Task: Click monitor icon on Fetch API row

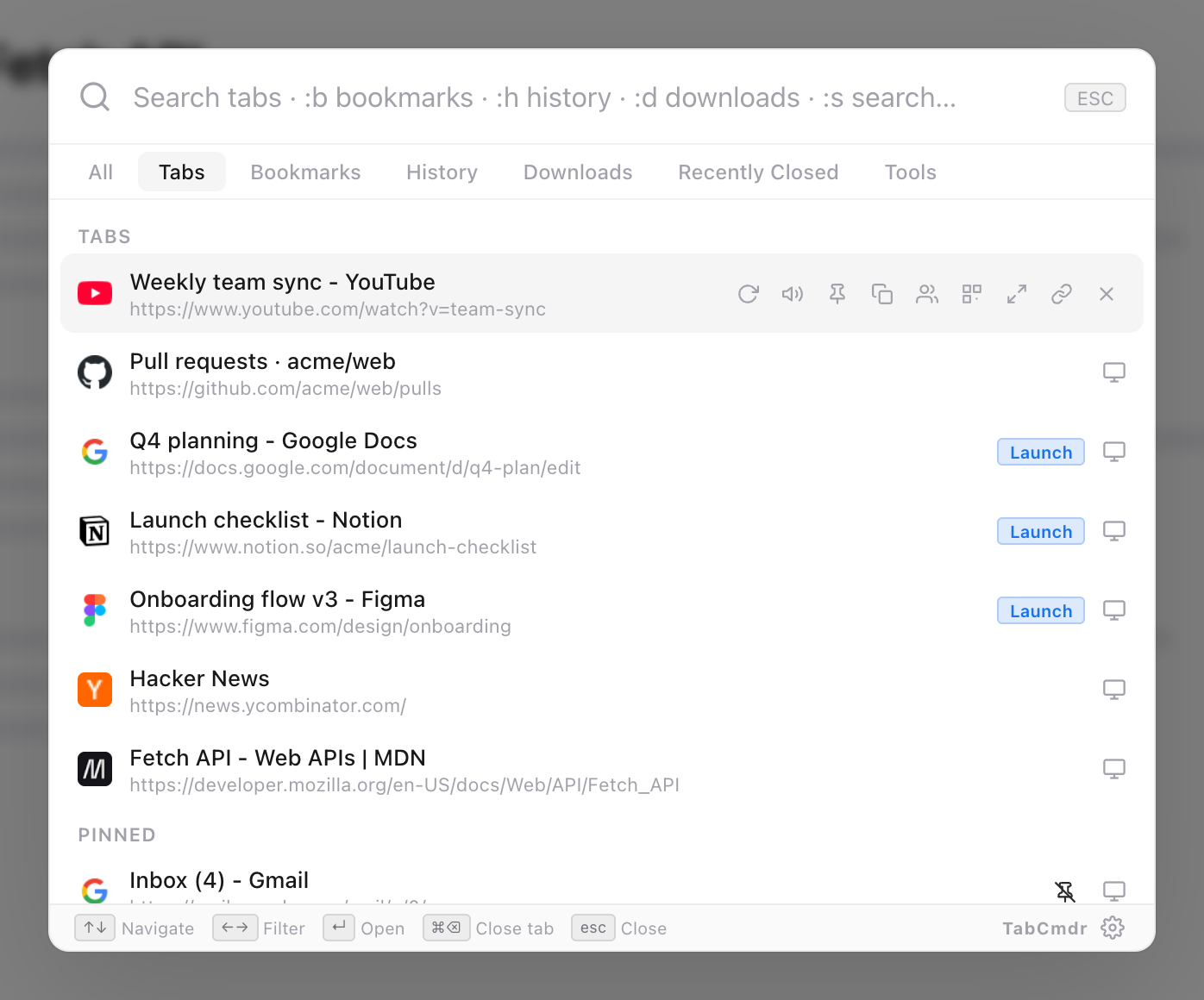Action: click(x=1114, y=769)
